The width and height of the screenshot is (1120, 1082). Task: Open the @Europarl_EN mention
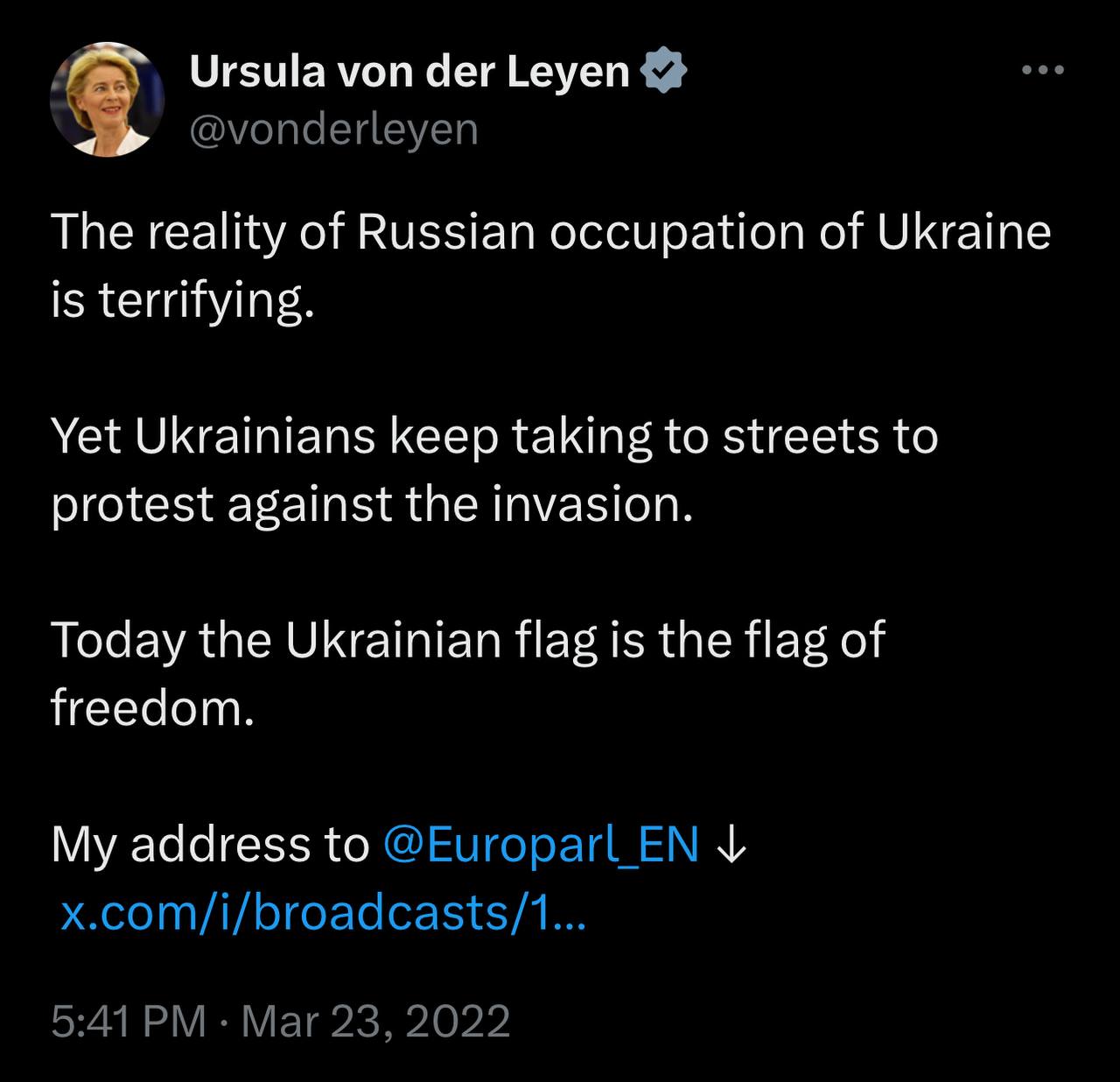[x=542, y=846]
